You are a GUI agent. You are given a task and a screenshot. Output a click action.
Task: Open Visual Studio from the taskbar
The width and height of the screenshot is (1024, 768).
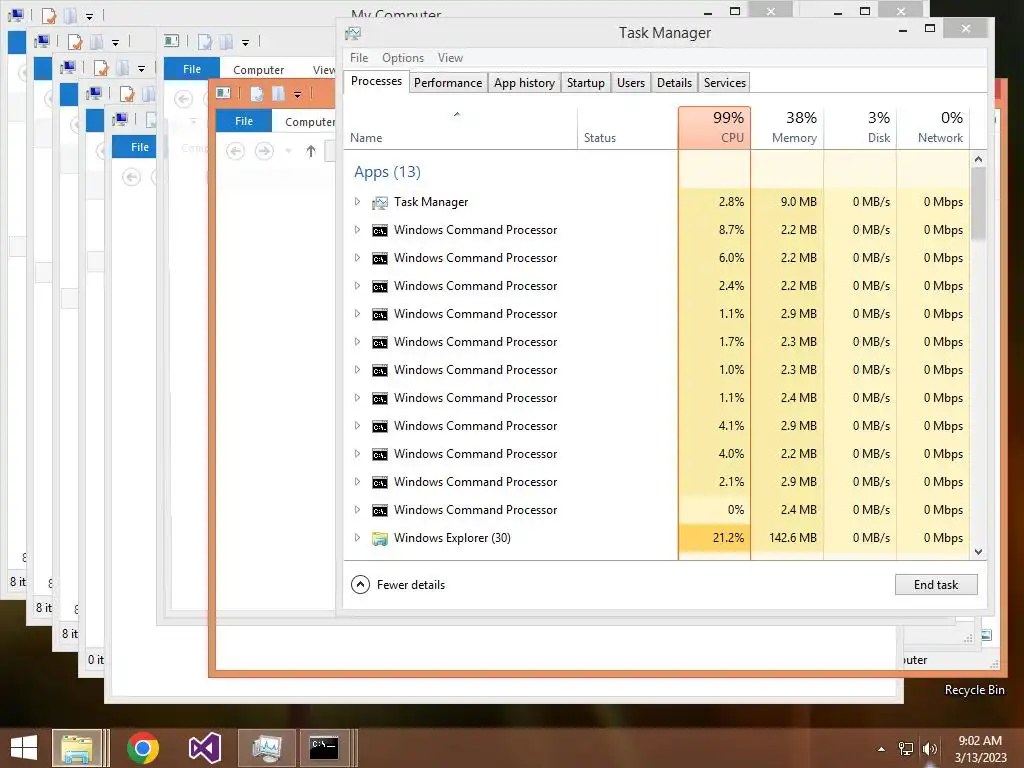tap(204, 748)
